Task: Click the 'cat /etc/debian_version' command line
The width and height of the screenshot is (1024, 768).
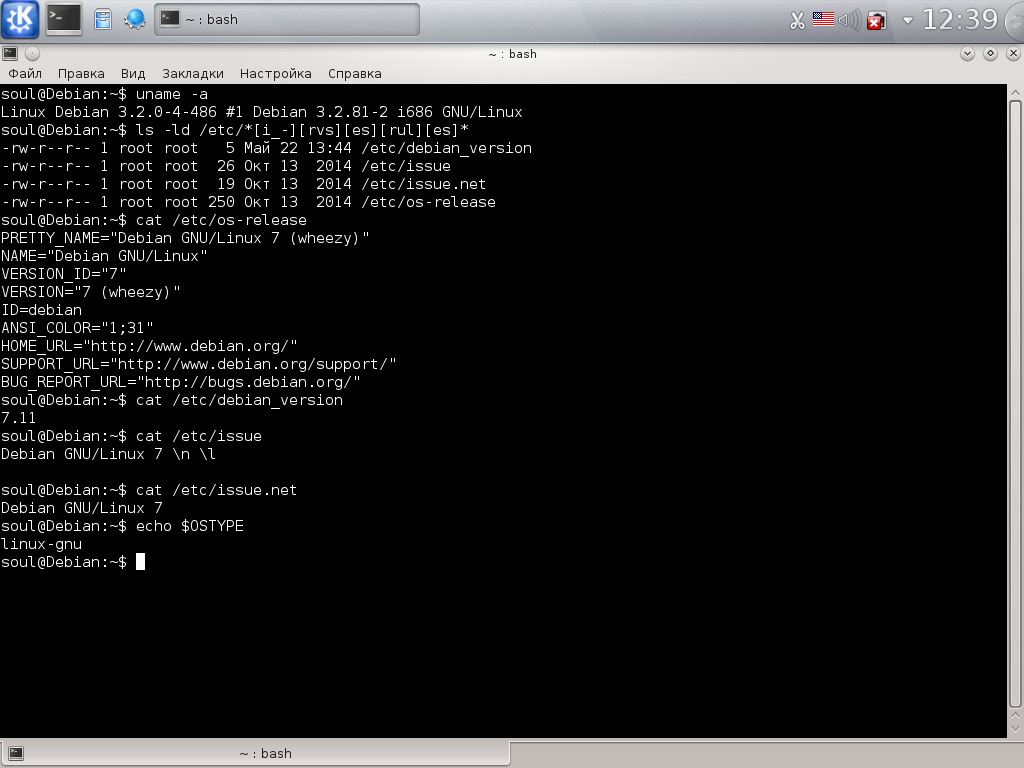Action: click(172, 400)
